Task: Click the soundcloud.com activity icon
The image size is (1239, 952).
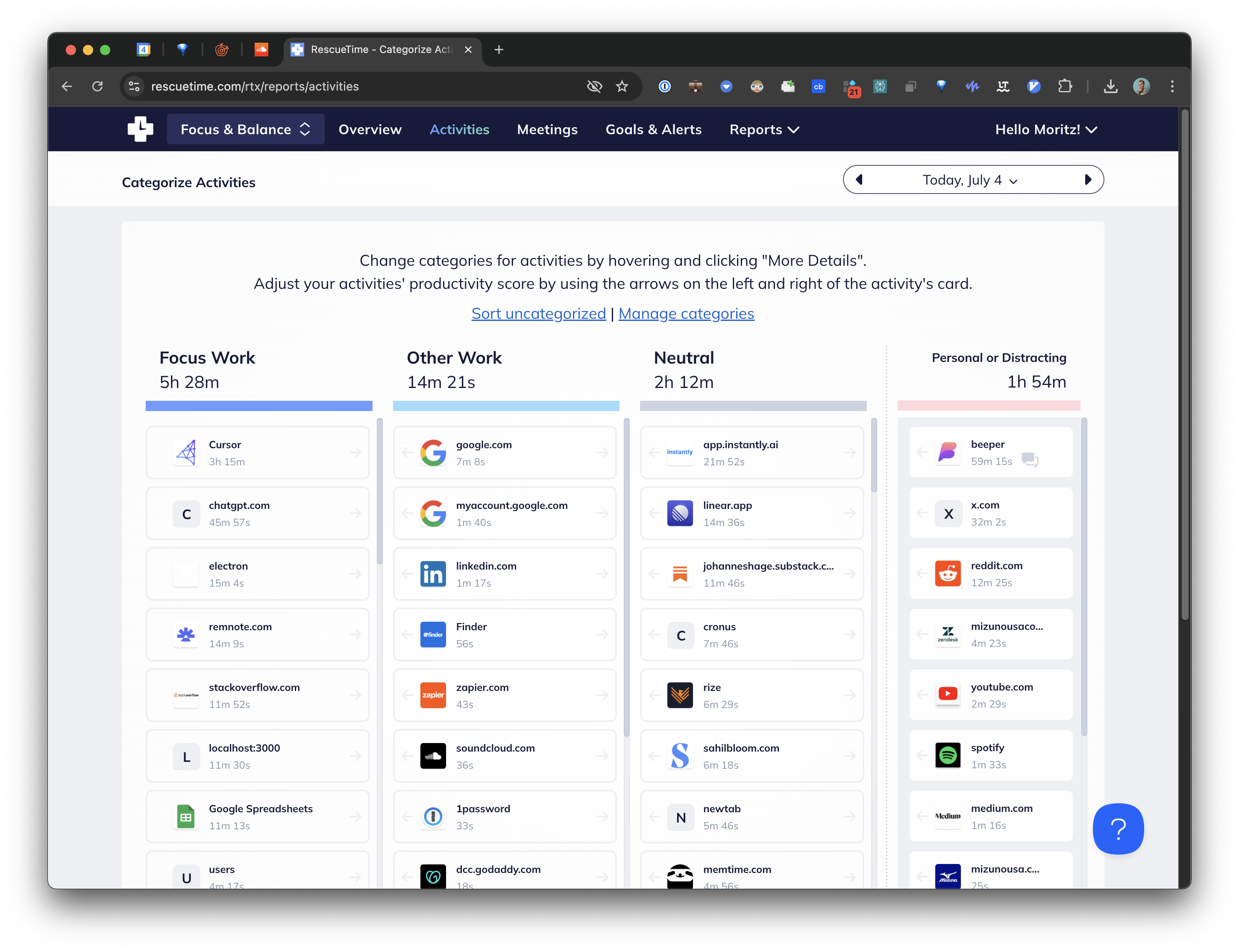Action: (433, 756)
